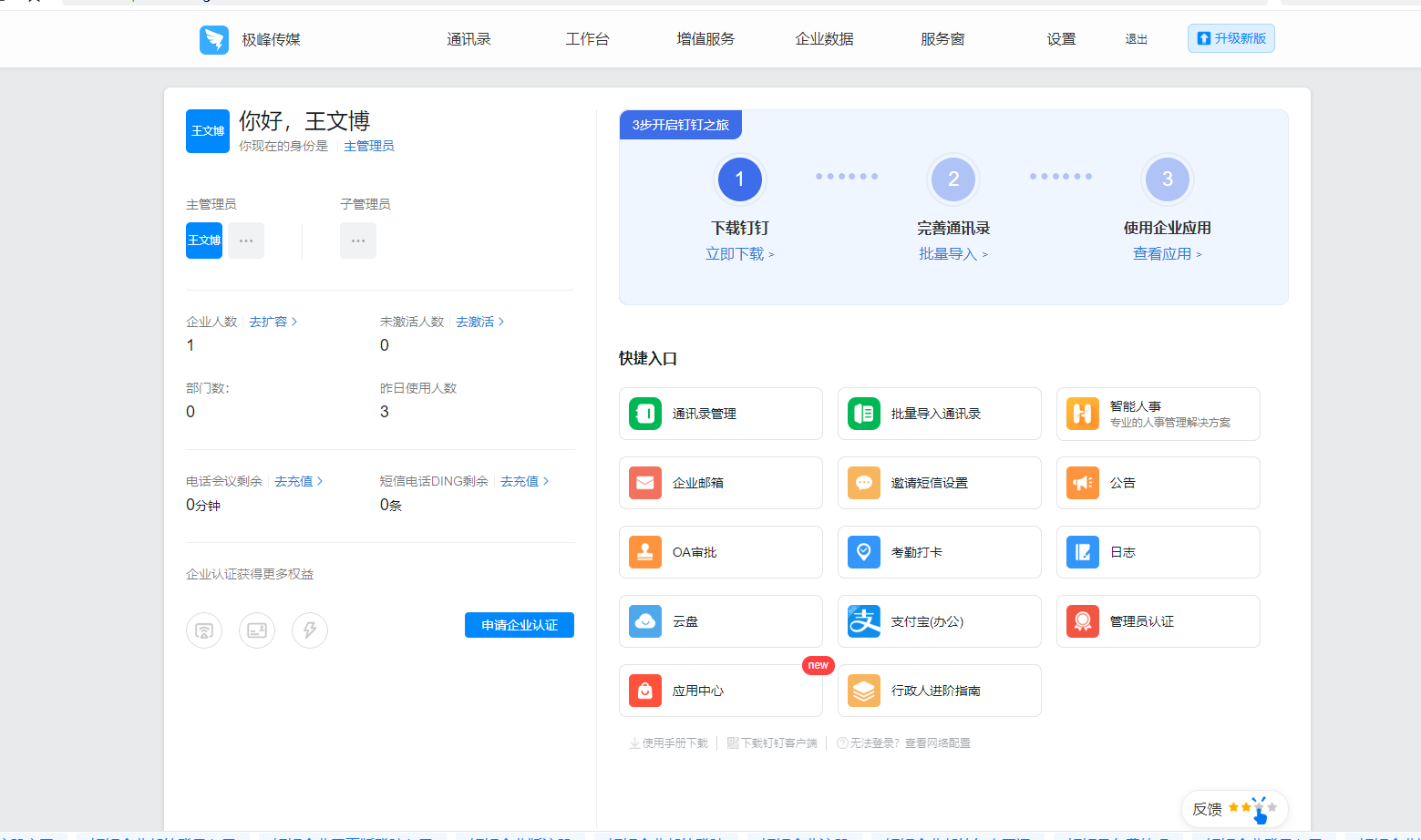This screenshot has height=840, width=1421.
Task: Expand more 主管理员 with ellipsis button
Action: tap(246, 241)
